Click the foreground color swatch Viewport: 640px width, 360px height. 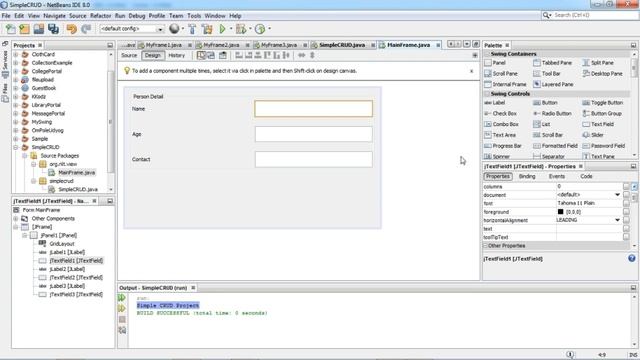point(560,212)
